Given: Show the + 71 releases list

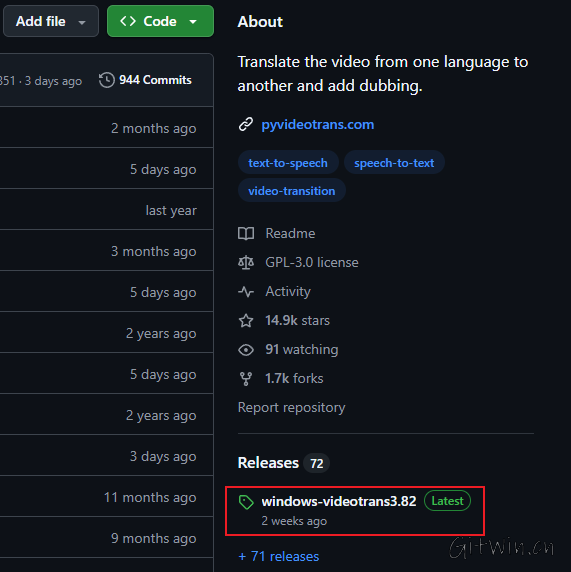Looking at the screenshot, I should pos(278,556).
